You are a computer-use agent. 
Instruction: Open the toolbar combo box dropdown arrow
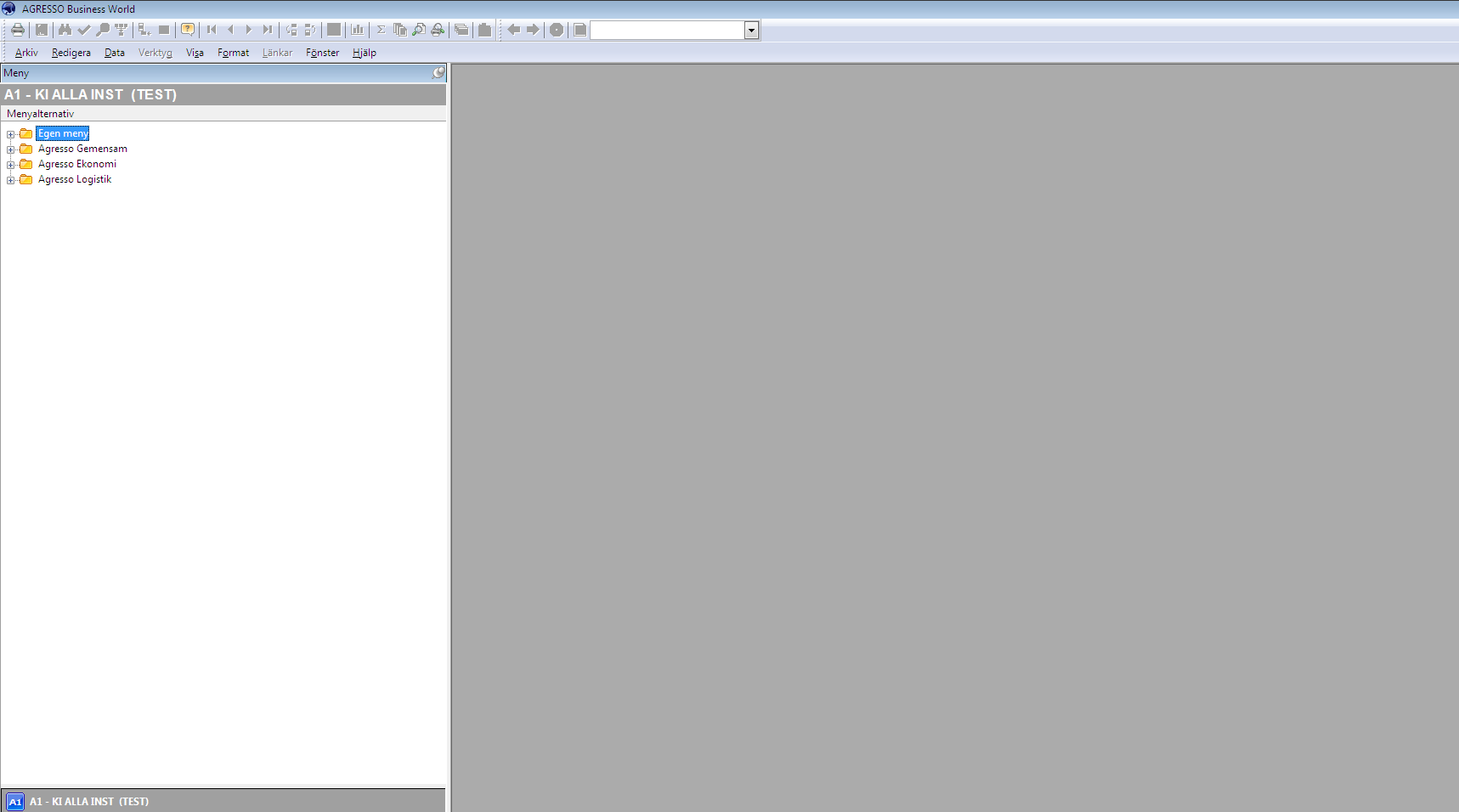pyautogui.click(x=751, y=31)
